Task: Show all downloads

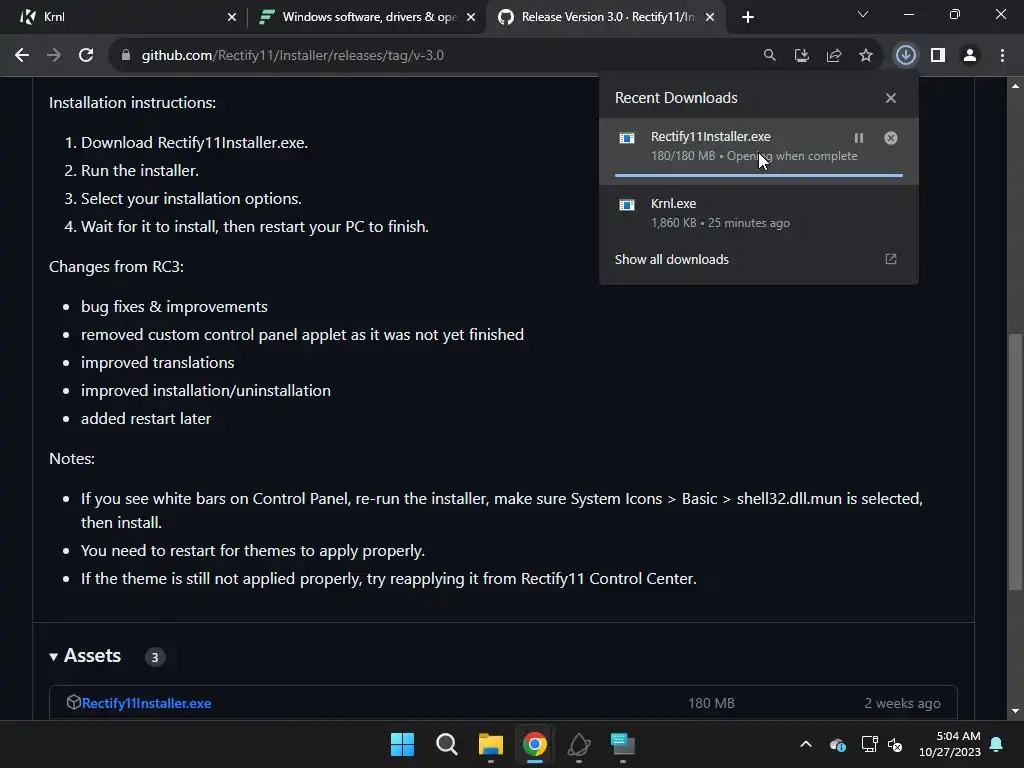Action: click(x=671, y=259)
